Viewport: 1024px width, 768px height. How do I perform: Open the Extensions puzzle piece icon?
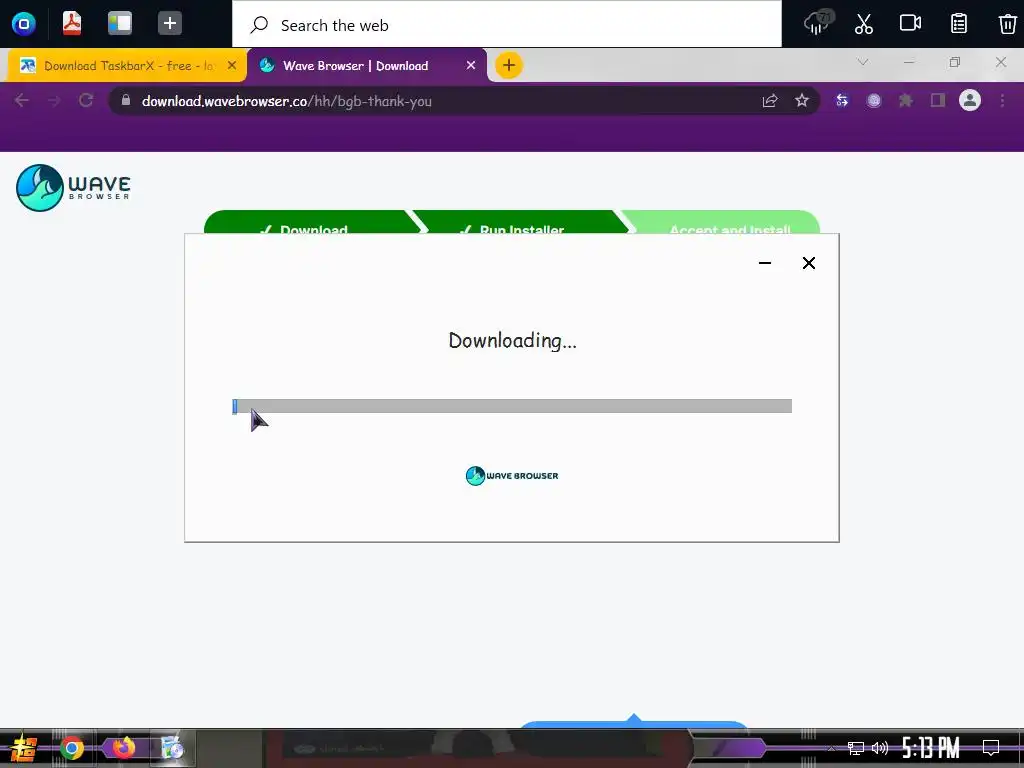pyautogui.click(x=906, y=101)
